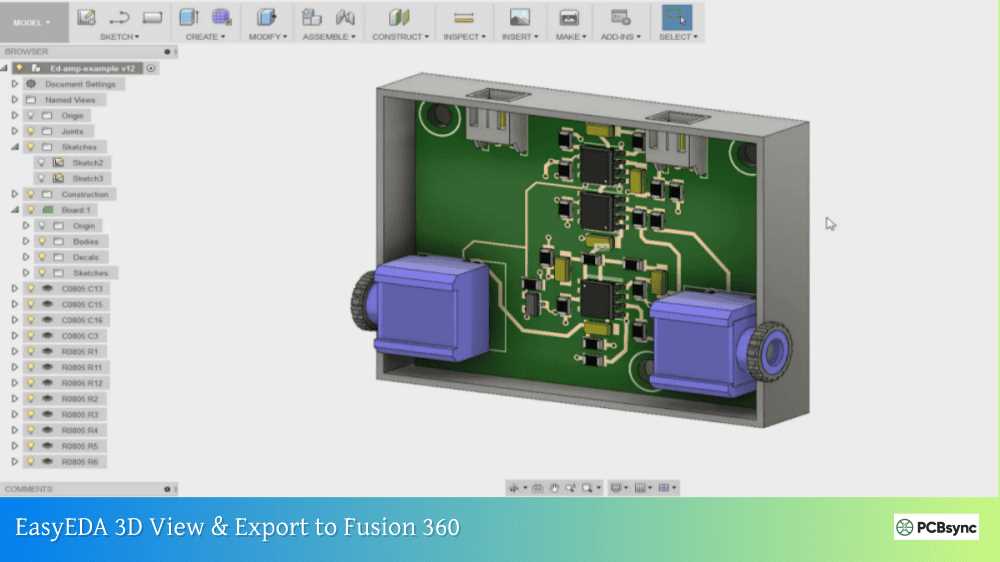
Task: Expand the Document Settings node
Action: (x=15, y=84)
